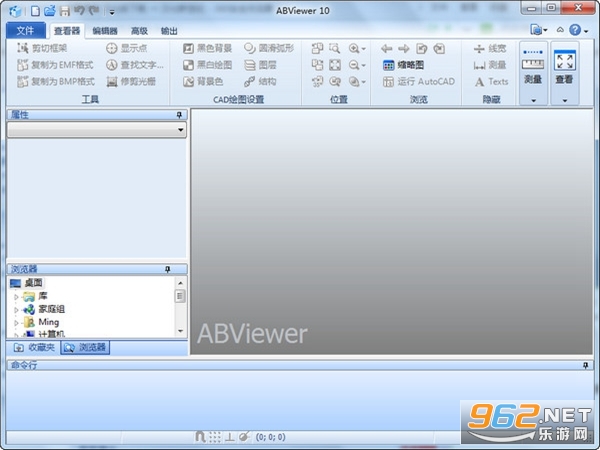
Task: Click the save icon in quick access bar
Action: click(64, 11)
